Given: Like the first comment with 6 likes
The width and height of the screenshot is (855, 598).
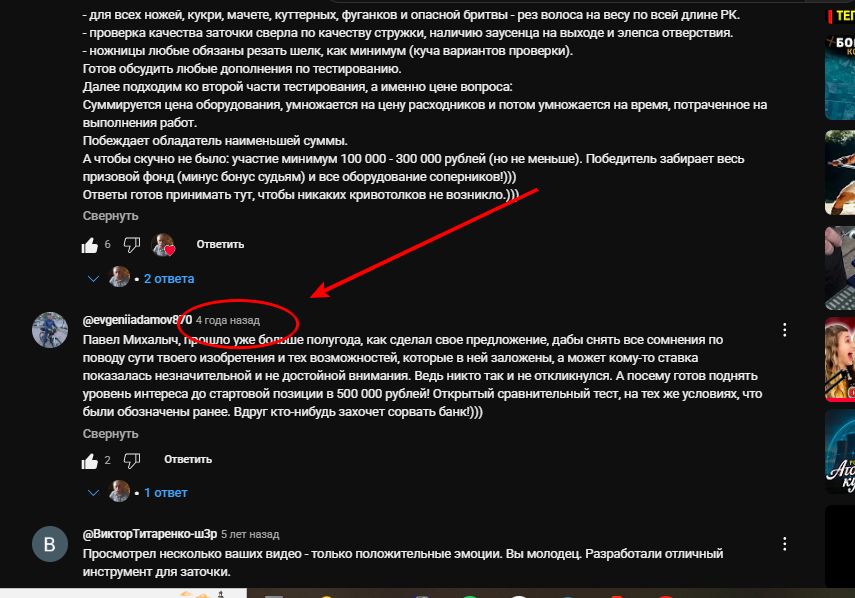Looking at the screenshot, I should click(90, 245).
